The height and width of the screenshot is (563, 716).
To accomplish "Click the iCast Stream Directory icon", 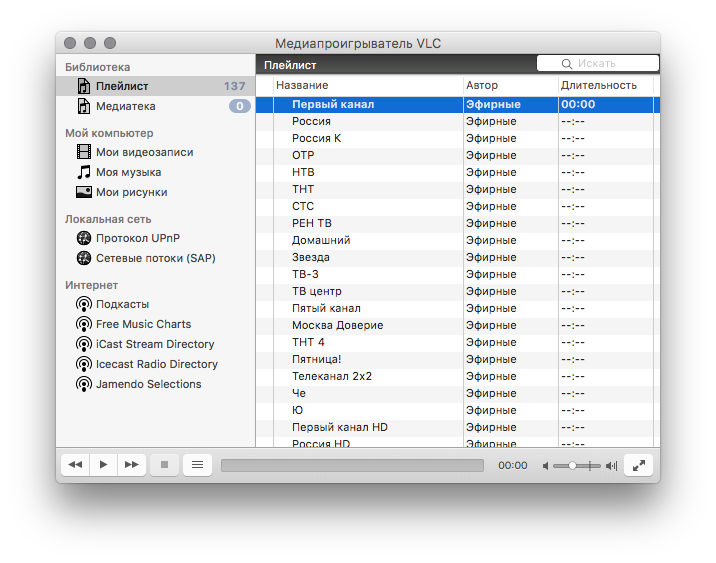I will click(x=84, y=344).
